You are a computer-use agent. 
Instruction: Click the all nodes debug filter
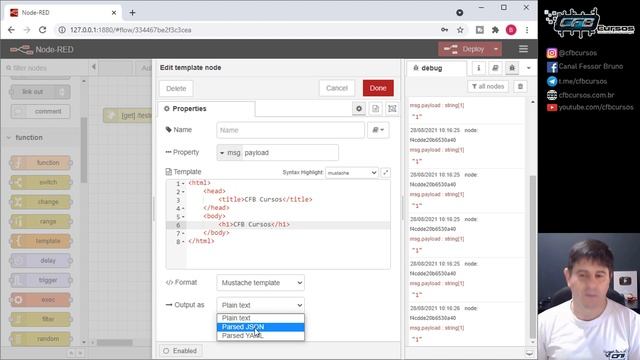(x=488, y=87)
